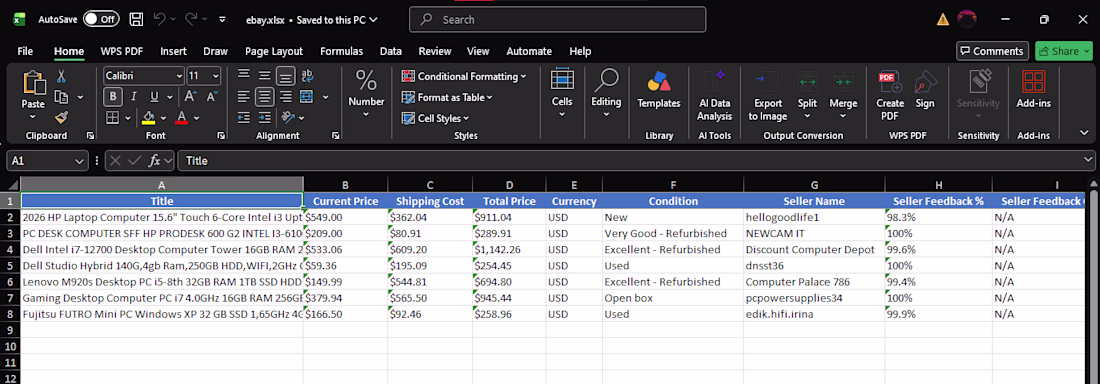1100x384 pixels.
Task: Cut selection with the scissors icon
Action: click(61, 76)
